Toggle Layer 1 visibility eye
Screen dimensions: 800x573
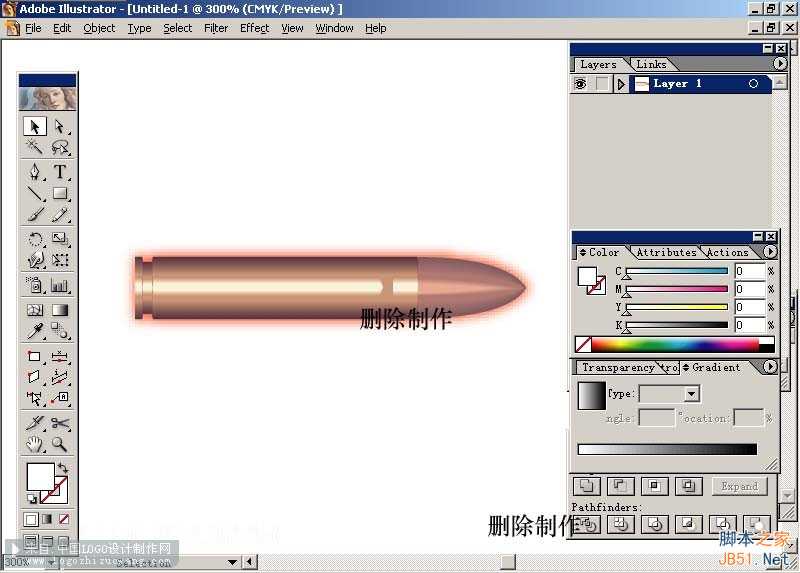(580, 84)
